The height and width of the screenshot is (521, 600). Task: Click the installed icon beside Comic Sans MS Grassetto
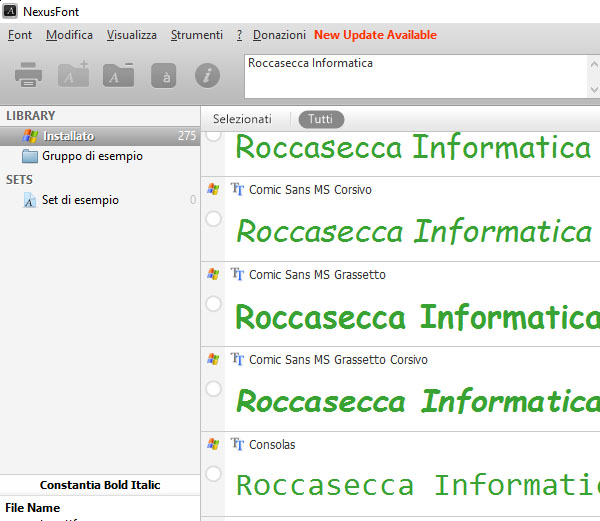tap(213, 274)
